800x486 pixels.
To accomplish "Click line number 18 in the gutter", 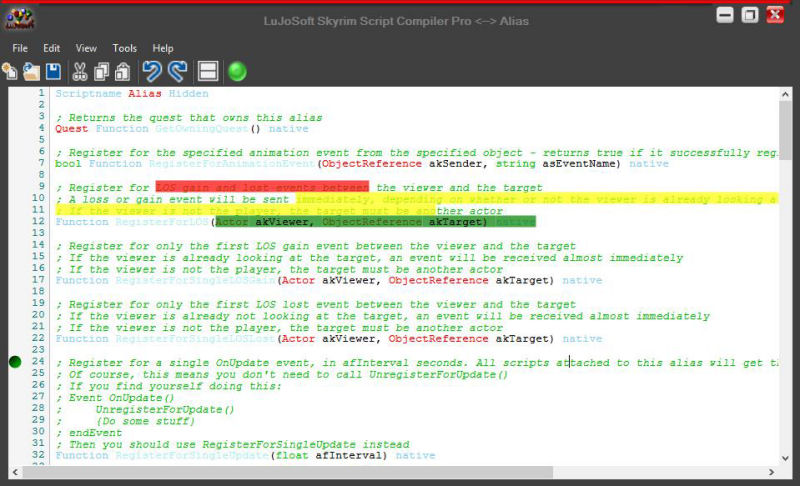I will click(38, 291).
